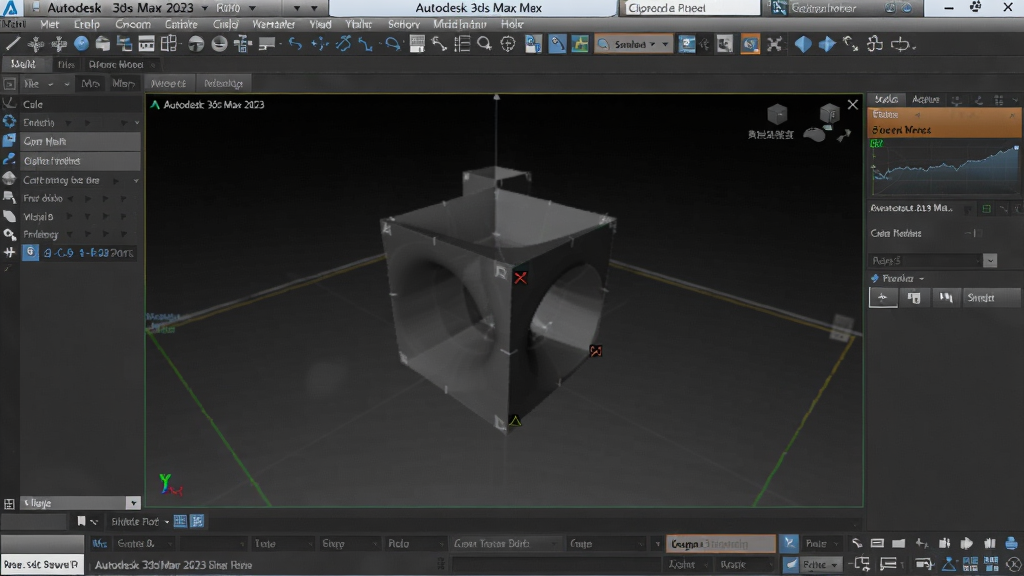Click the orange-bordered Csgpa input in the status bar
Viewport: 1024px width, 576px height.
(x=720, y=543)
